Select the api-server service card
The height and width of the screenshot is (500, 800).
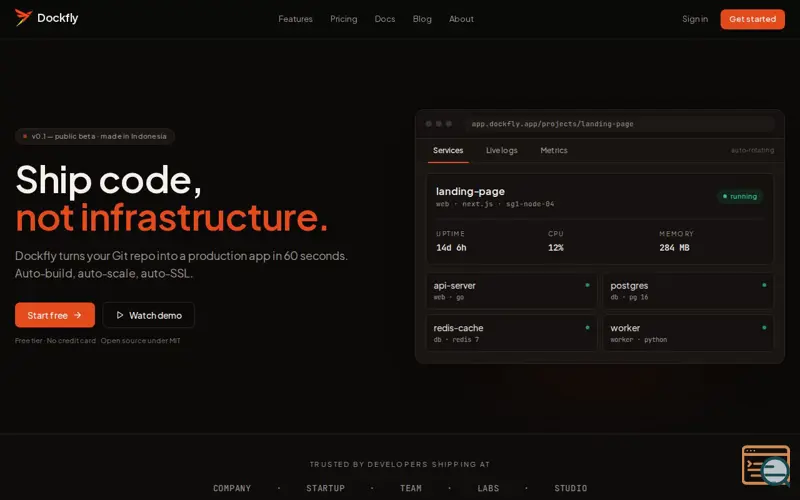[x=511, y=291]
